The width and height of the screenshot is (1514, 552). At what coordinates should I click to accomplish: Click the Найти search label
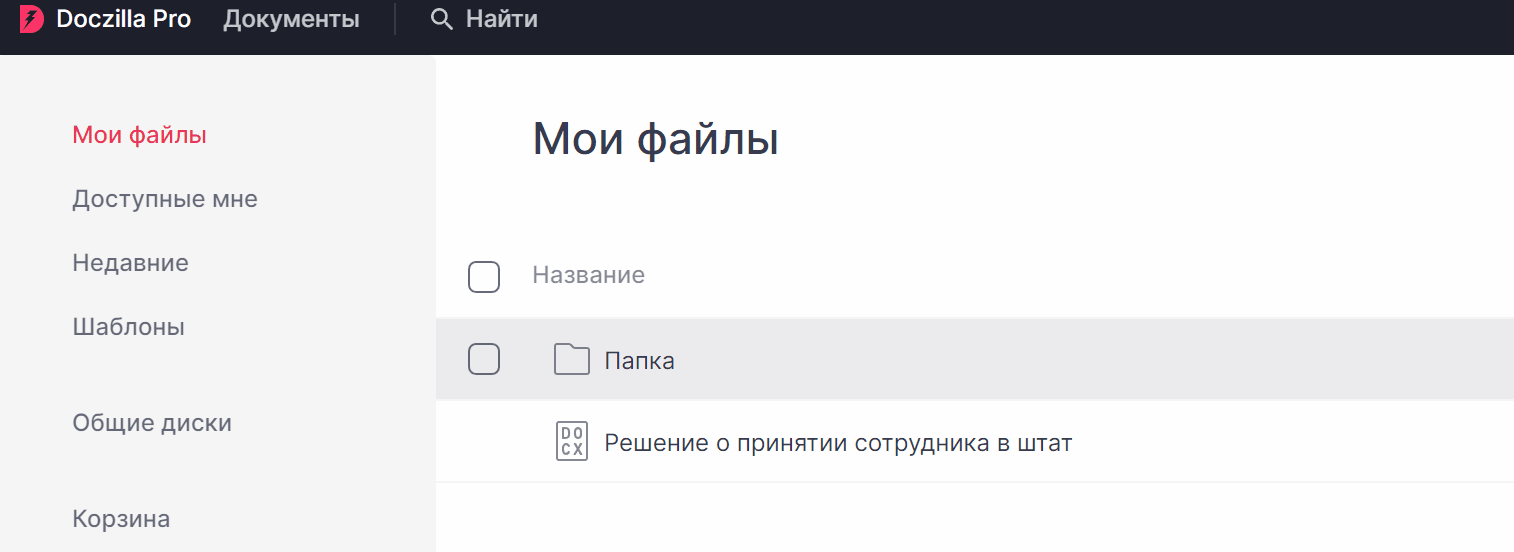coord(502,19)
